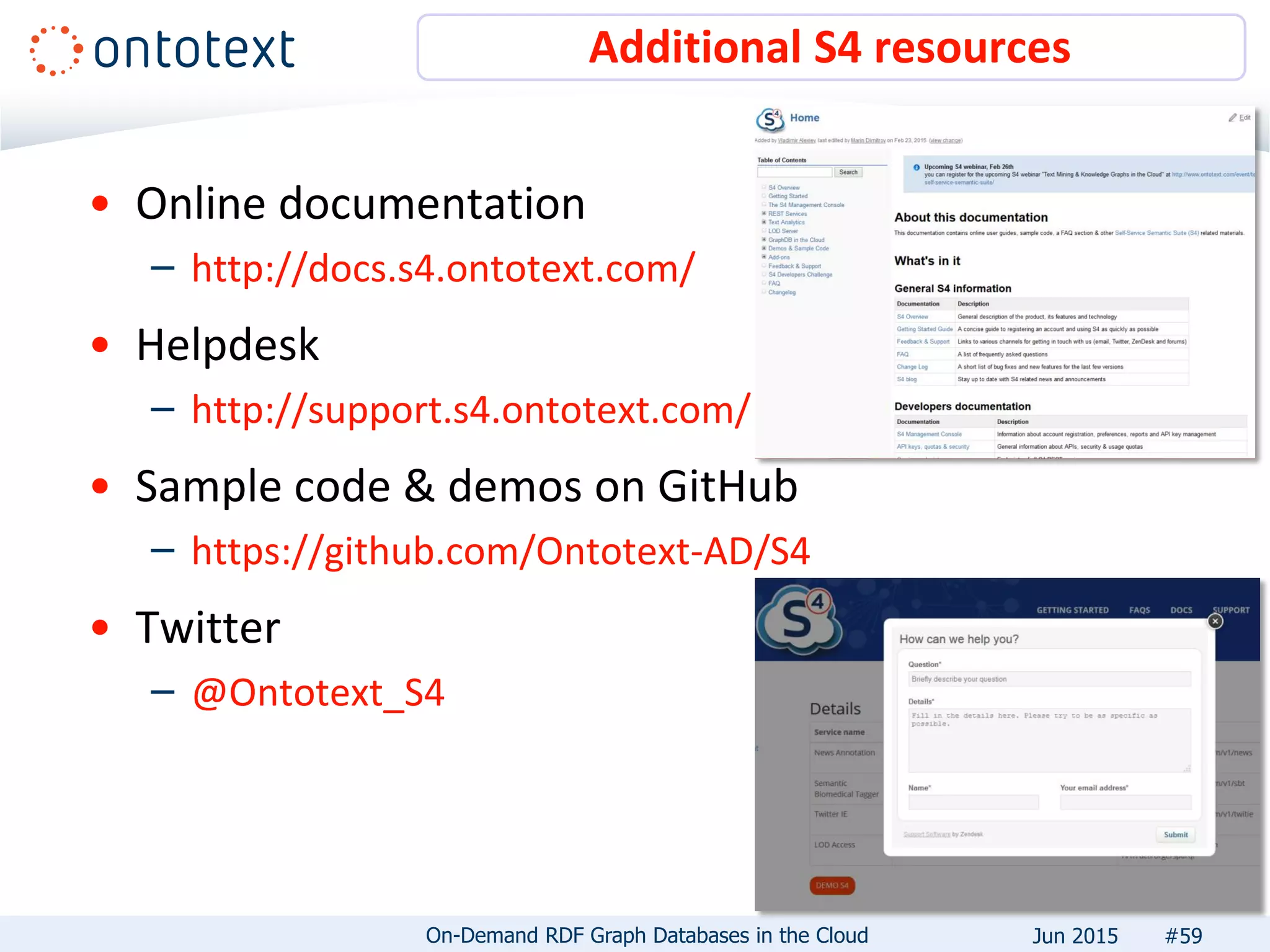This screenshot has width=1270, height=952.
Task: Open the support.s4.ontotext.com helpdesk link
Action: click(471, 410)
